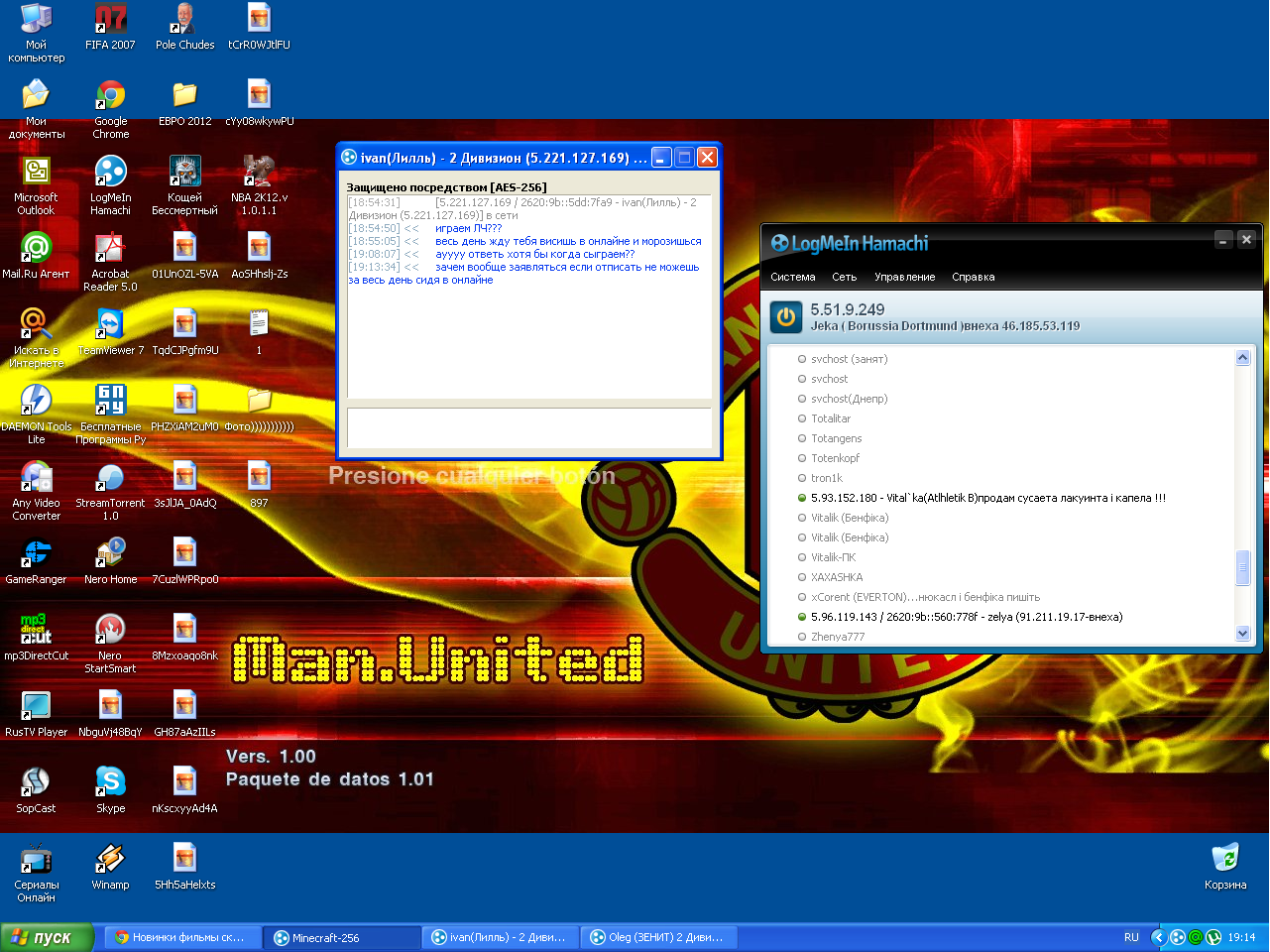This screenshot has height=952, width=1270.
Task: Toggle the Hamachi power button
Action: click(786, 317)
